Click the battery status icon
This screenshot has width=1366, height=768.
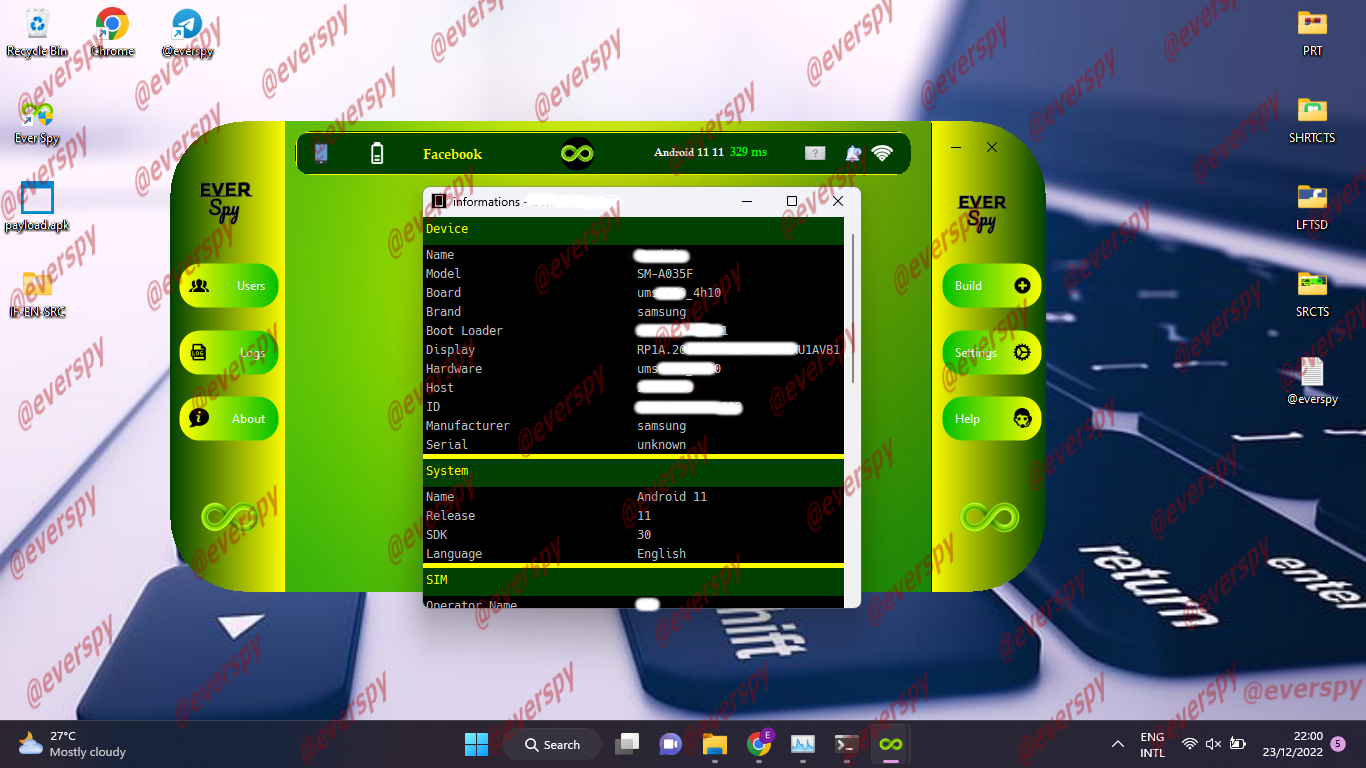click(x=377, y=152)
